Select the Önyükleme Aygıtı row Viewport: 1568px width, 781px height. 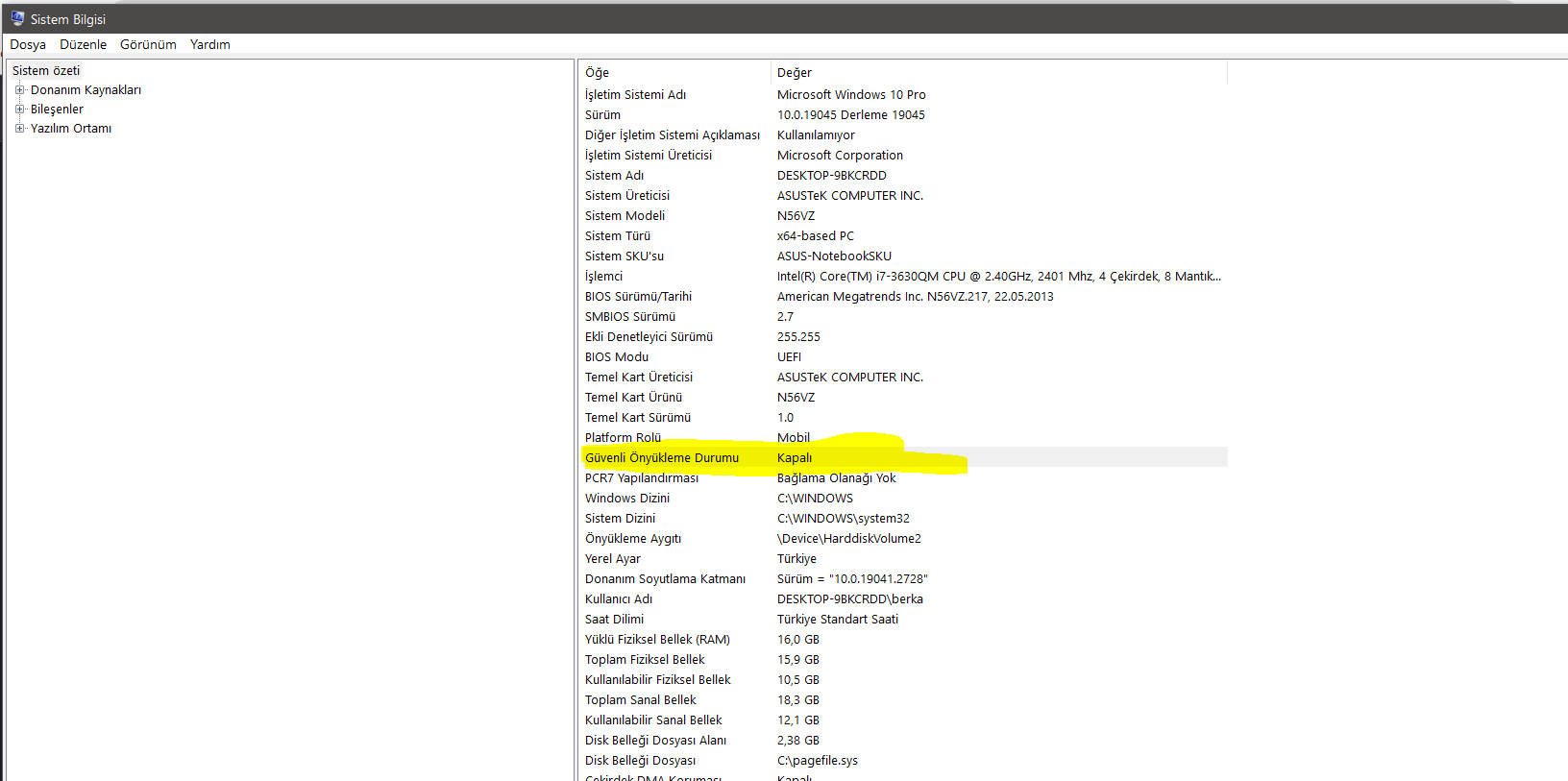(633, 538)
